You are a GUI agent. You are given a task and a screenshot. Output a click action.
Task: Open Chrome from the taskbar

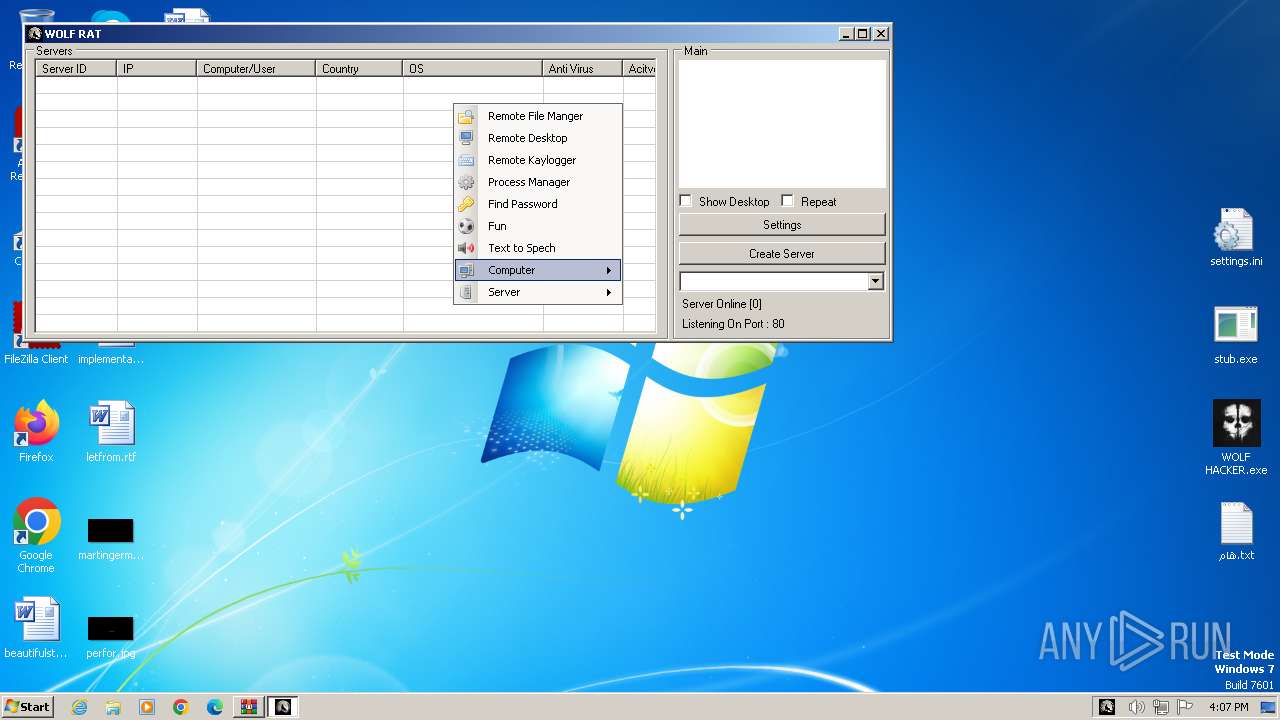pyautogui.click(x=181, y=707)
